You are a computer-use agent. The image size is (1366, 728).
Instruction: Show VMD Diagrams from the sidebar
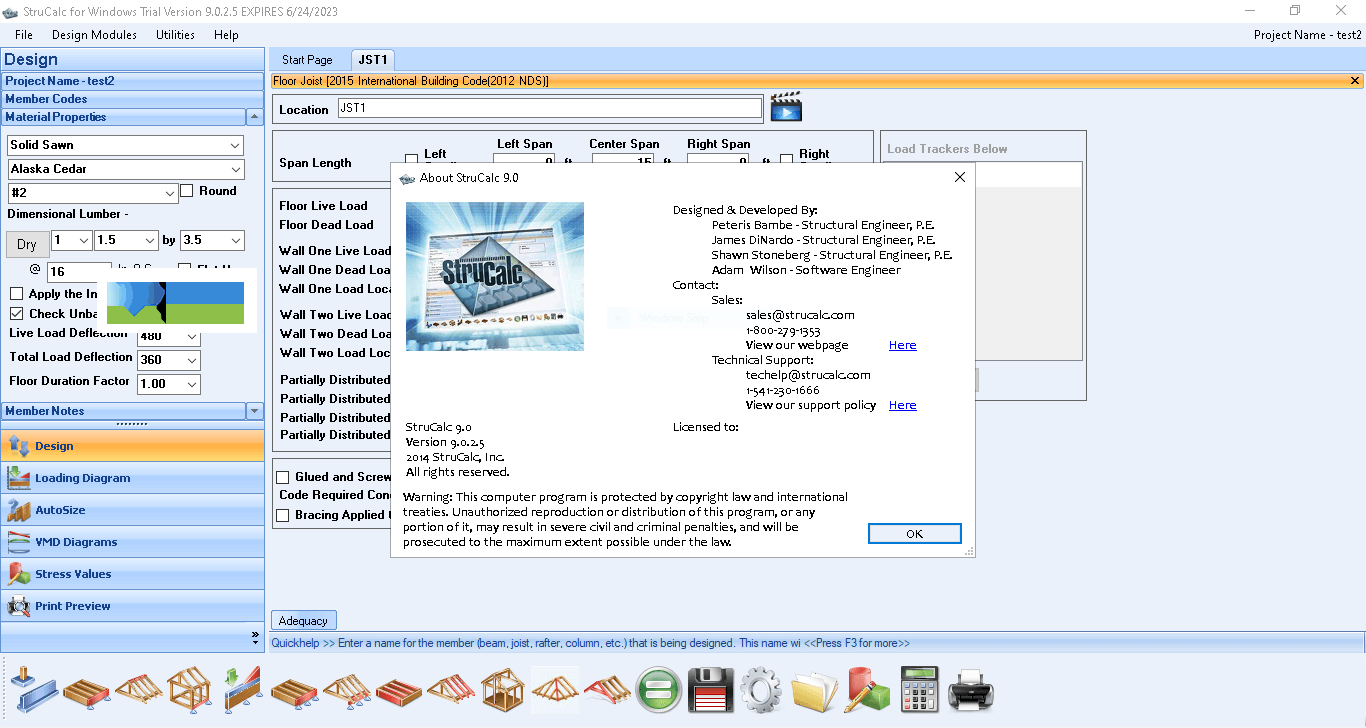click(132, 542)
